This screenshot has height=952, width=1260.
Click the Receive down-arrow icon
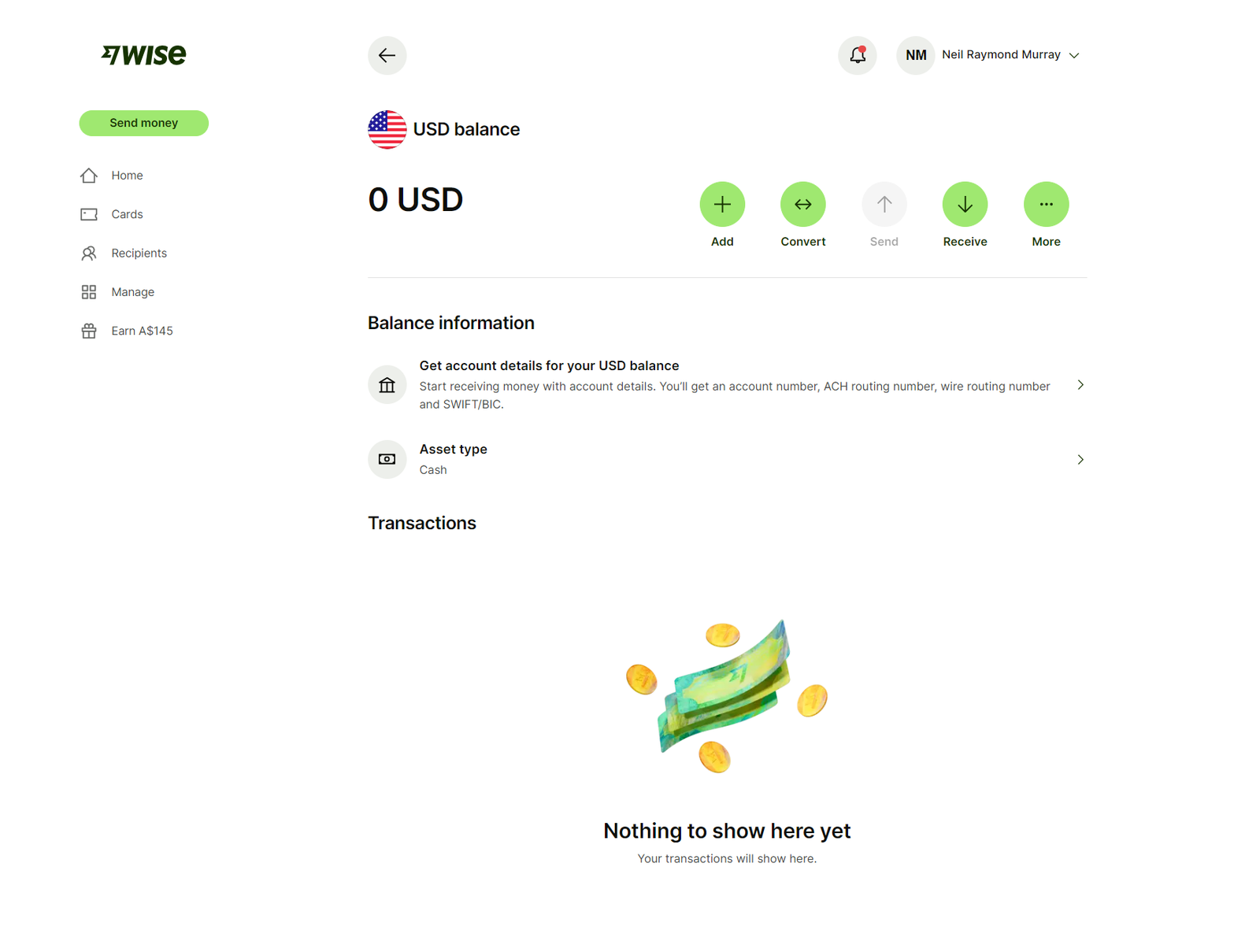pos(965,205)
